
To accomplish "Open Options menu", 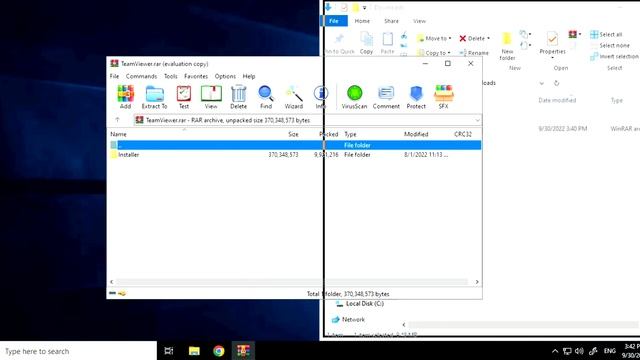I will [225, 76].
